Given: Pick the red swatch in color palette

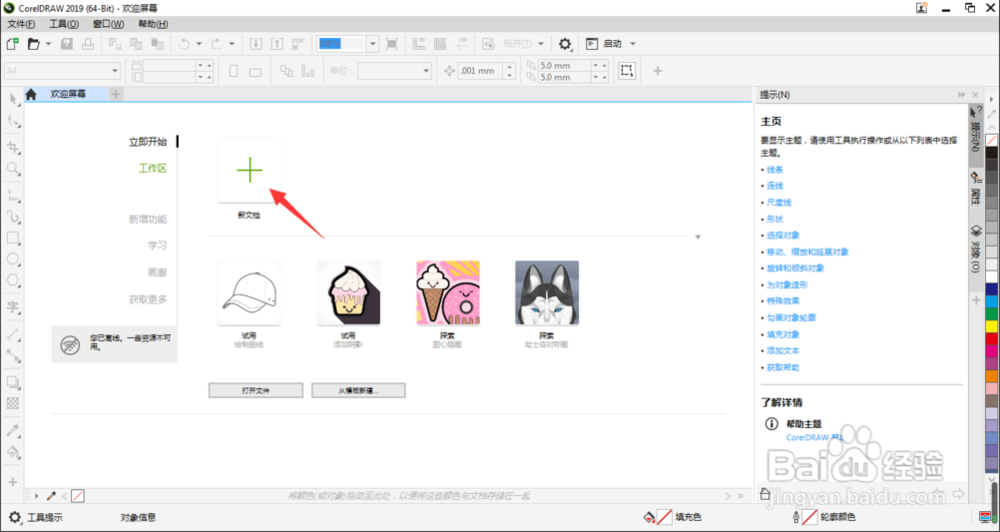Looking at the screenshot, I should pyautogui.click(x=992, y=338).
